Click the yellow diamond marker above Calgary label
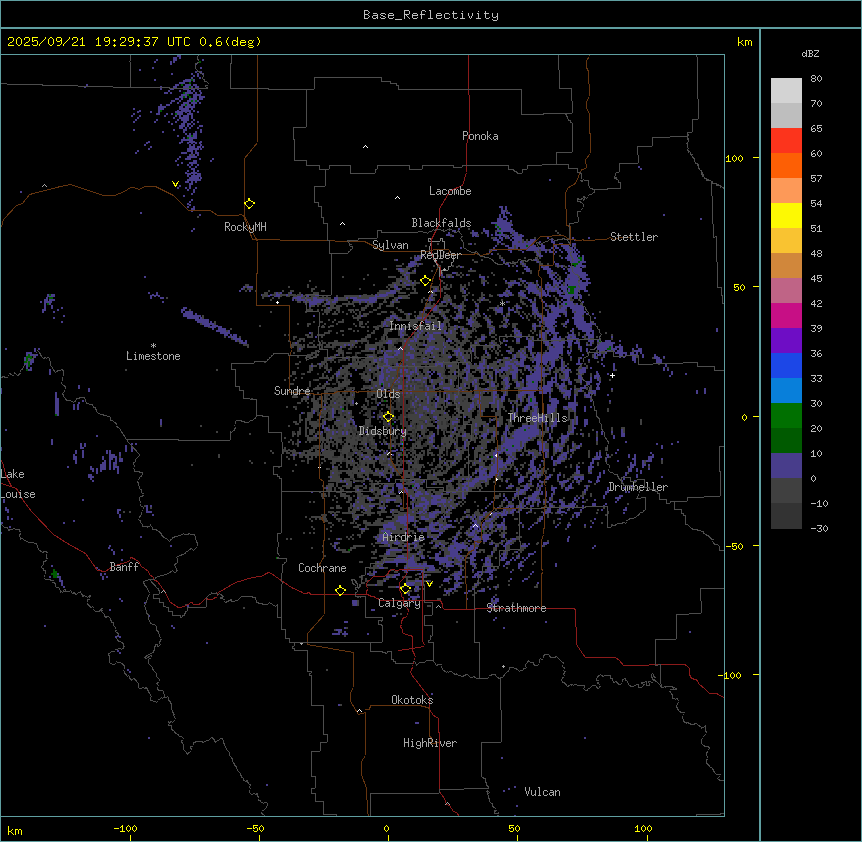 (405, 588)
